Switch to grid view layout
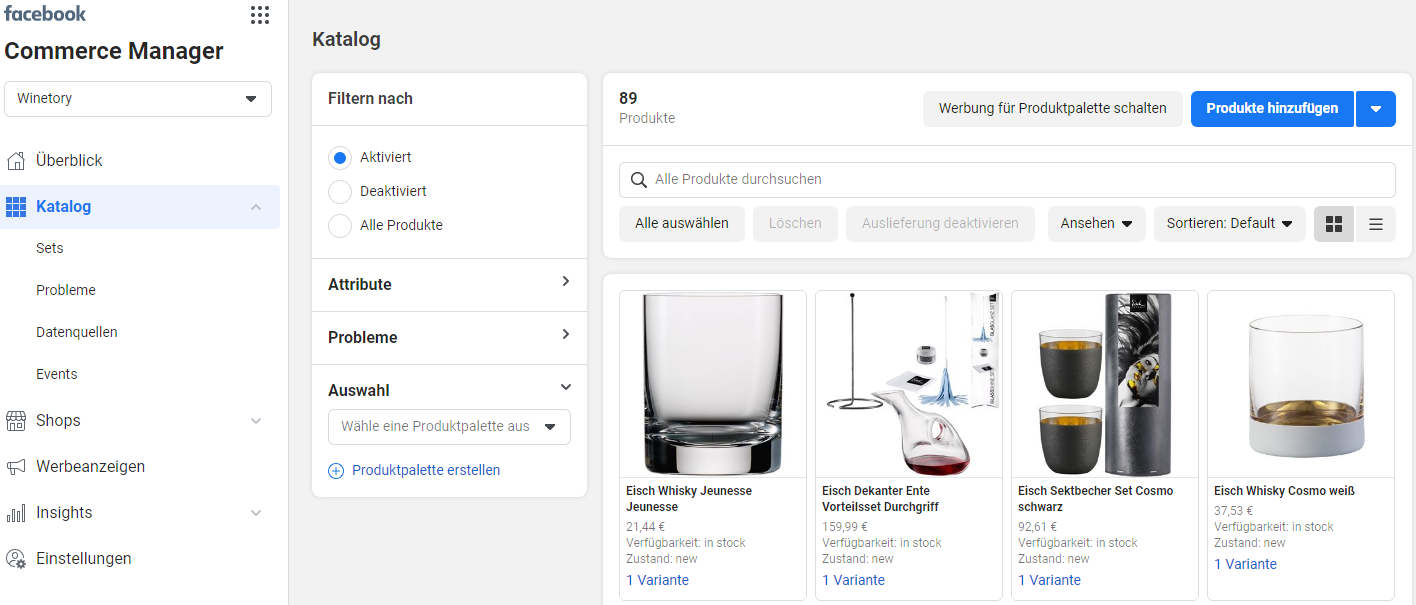Image resolution: width=1416 pixels, height=605 pixels. pyautogui.click(x=1334, y=224)
